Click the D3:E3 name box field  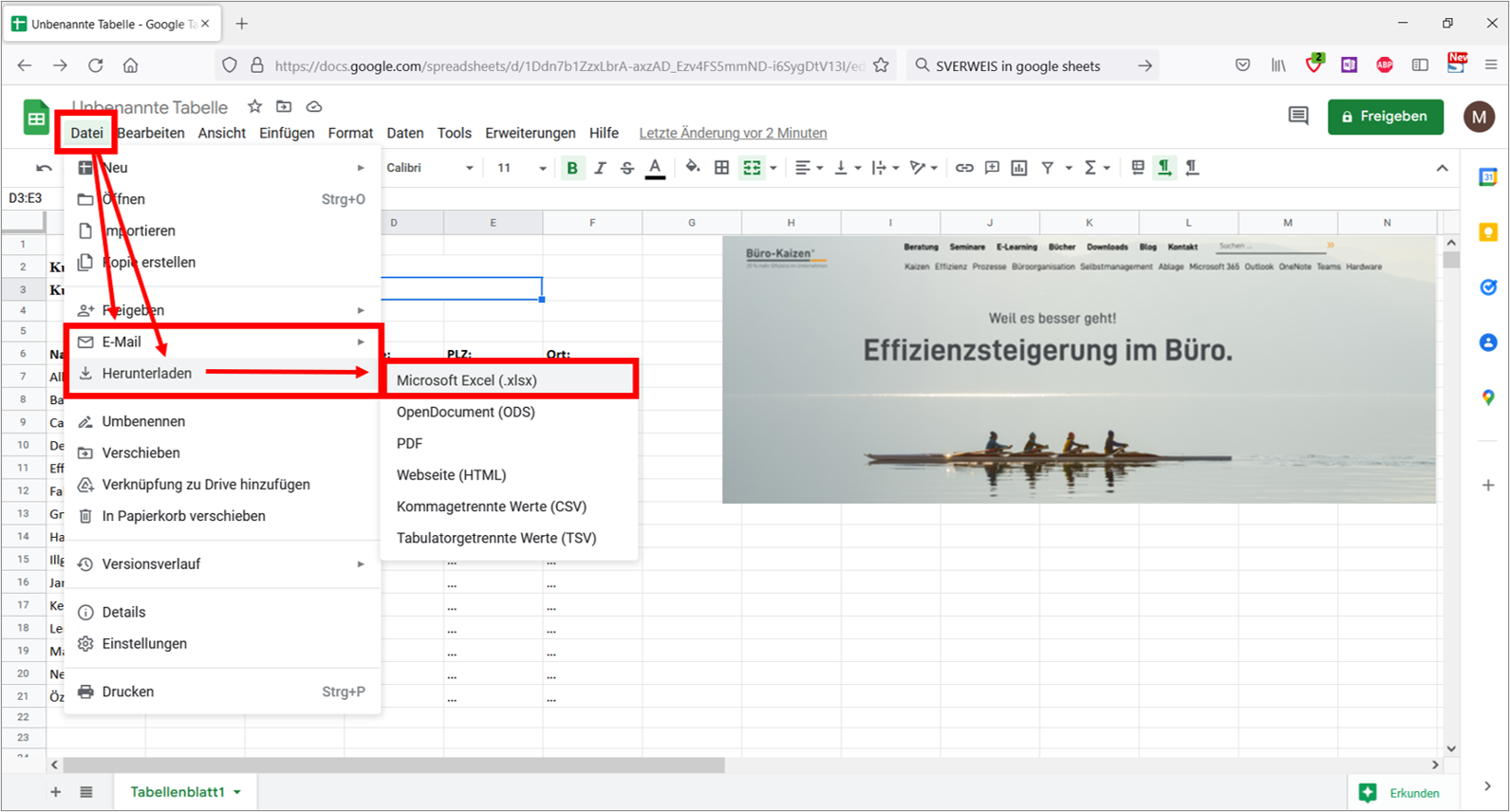coord(26,198)
